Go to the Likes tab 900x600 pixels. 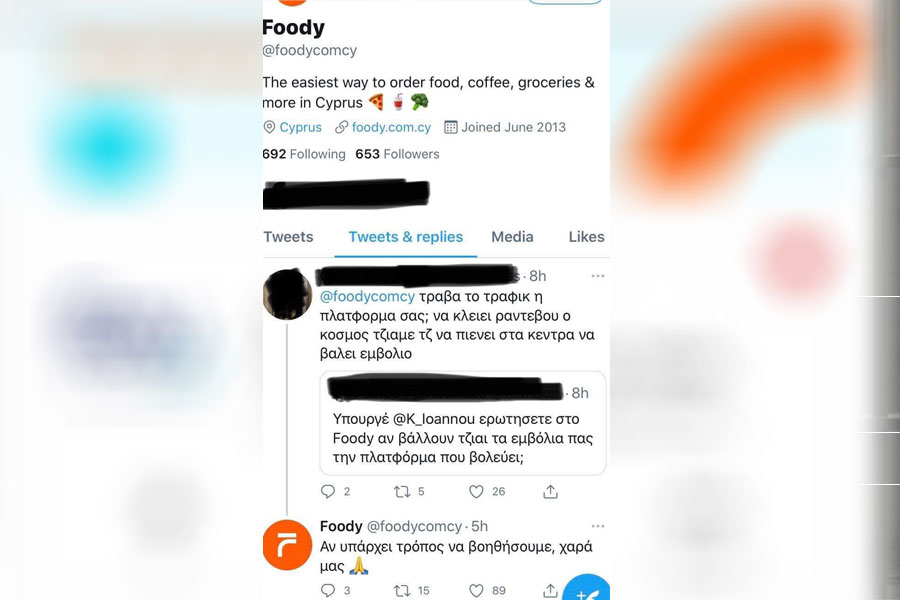(x=586, y=237)
